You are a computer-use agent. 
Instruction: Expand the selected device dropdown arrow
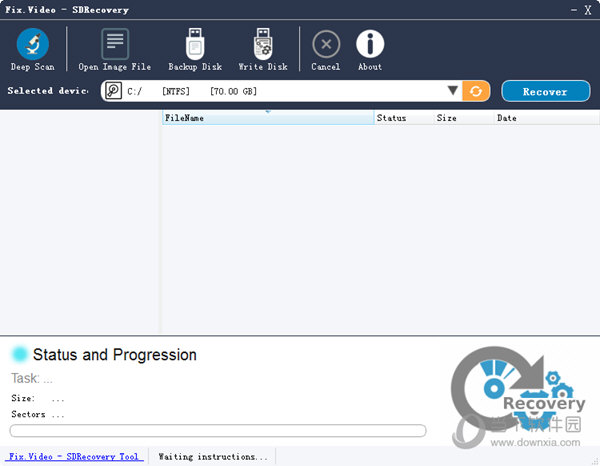(x=453, y=91)
